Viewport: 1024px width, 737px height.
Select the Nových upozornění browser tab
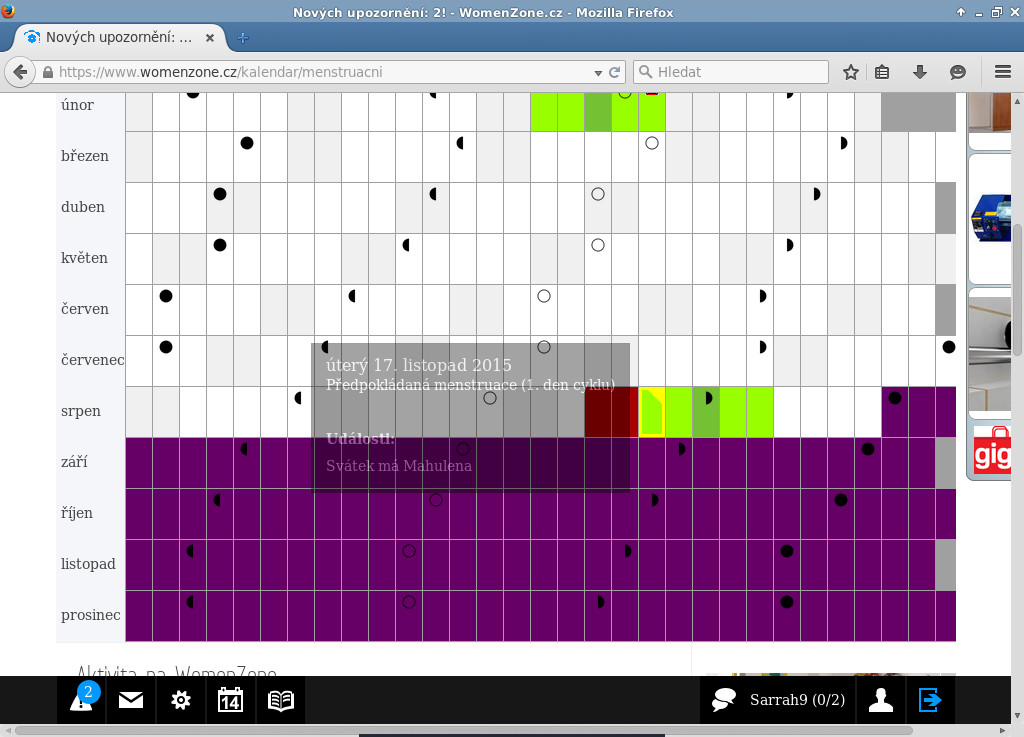coord(117,38)
